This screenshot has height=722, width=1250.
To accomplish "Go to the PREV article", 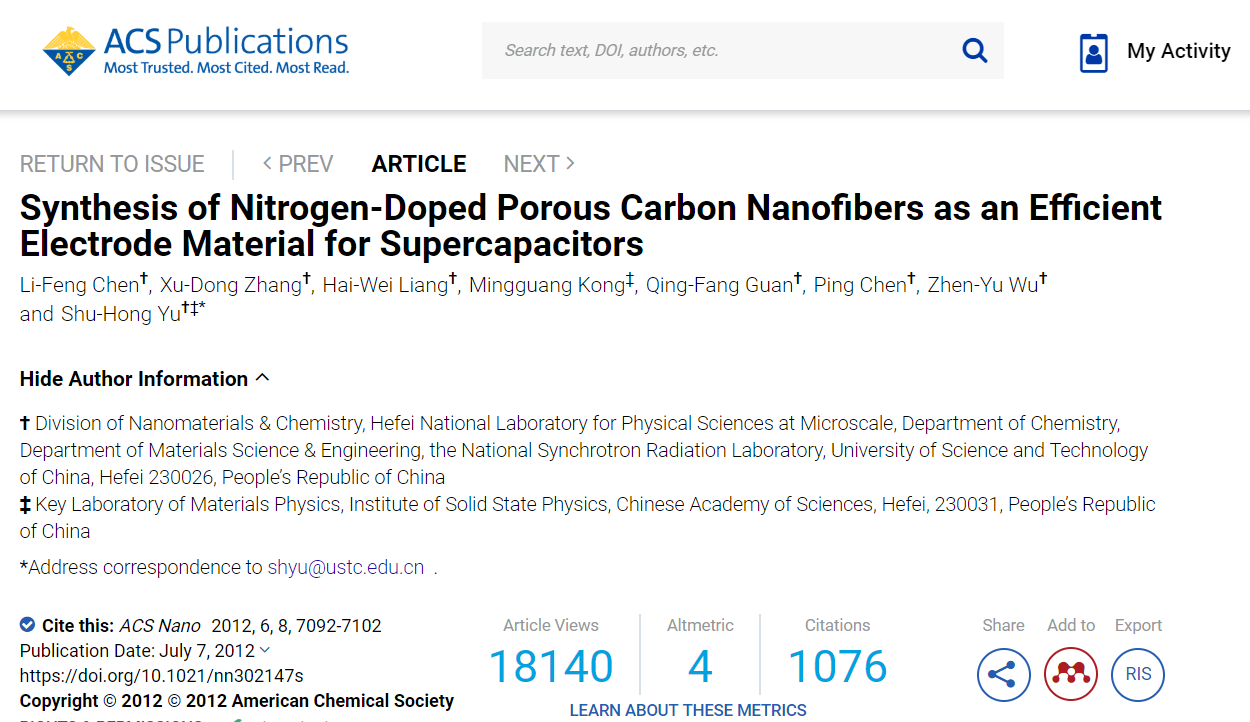I will (x=298, y=164).
